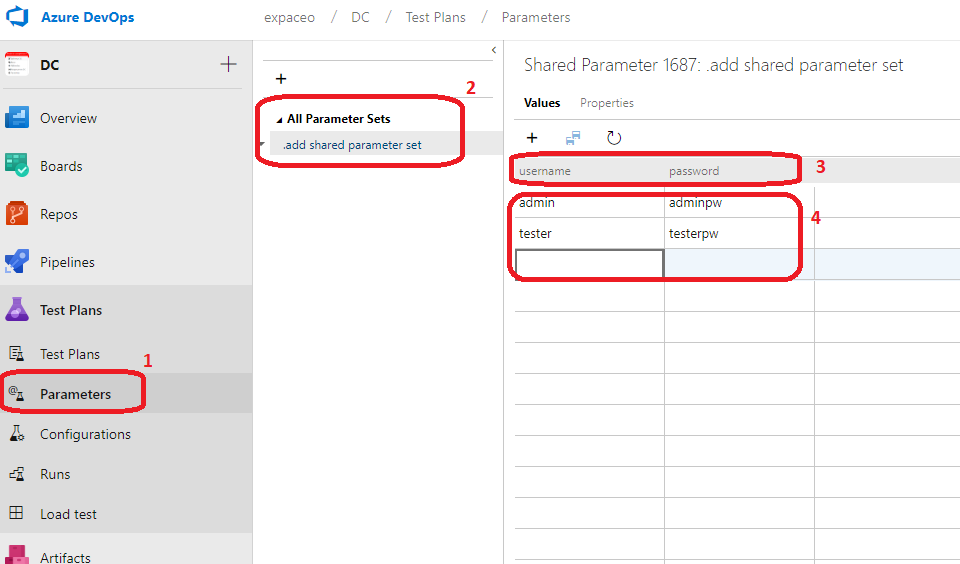The image size is (960, 564).
Task: Open Test Plans hub heading
Action: coord(71,310)
